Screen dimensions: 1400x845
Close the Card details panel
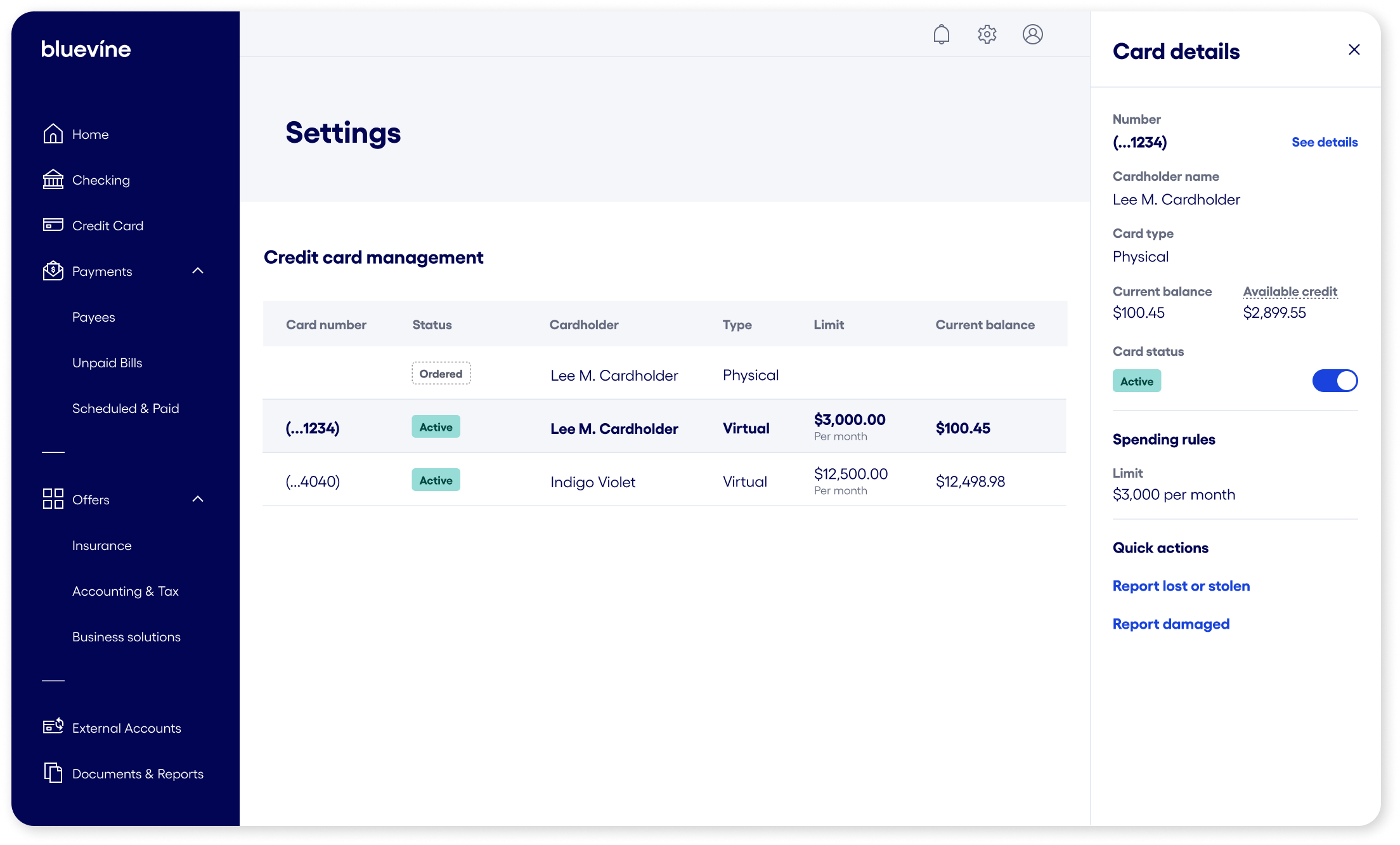click(x=1354, y=49)
